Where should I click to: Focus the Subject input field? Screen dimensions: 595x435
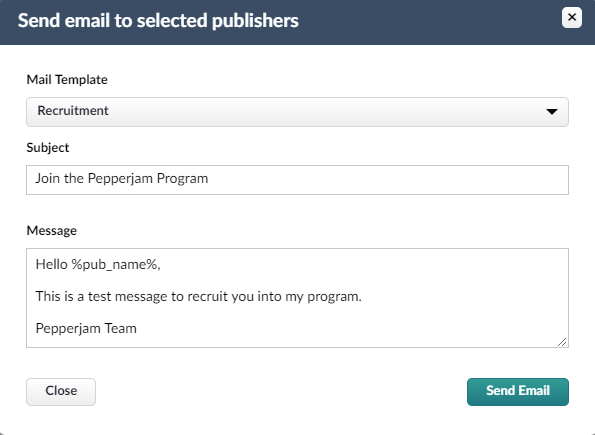[x=297, y=180]
